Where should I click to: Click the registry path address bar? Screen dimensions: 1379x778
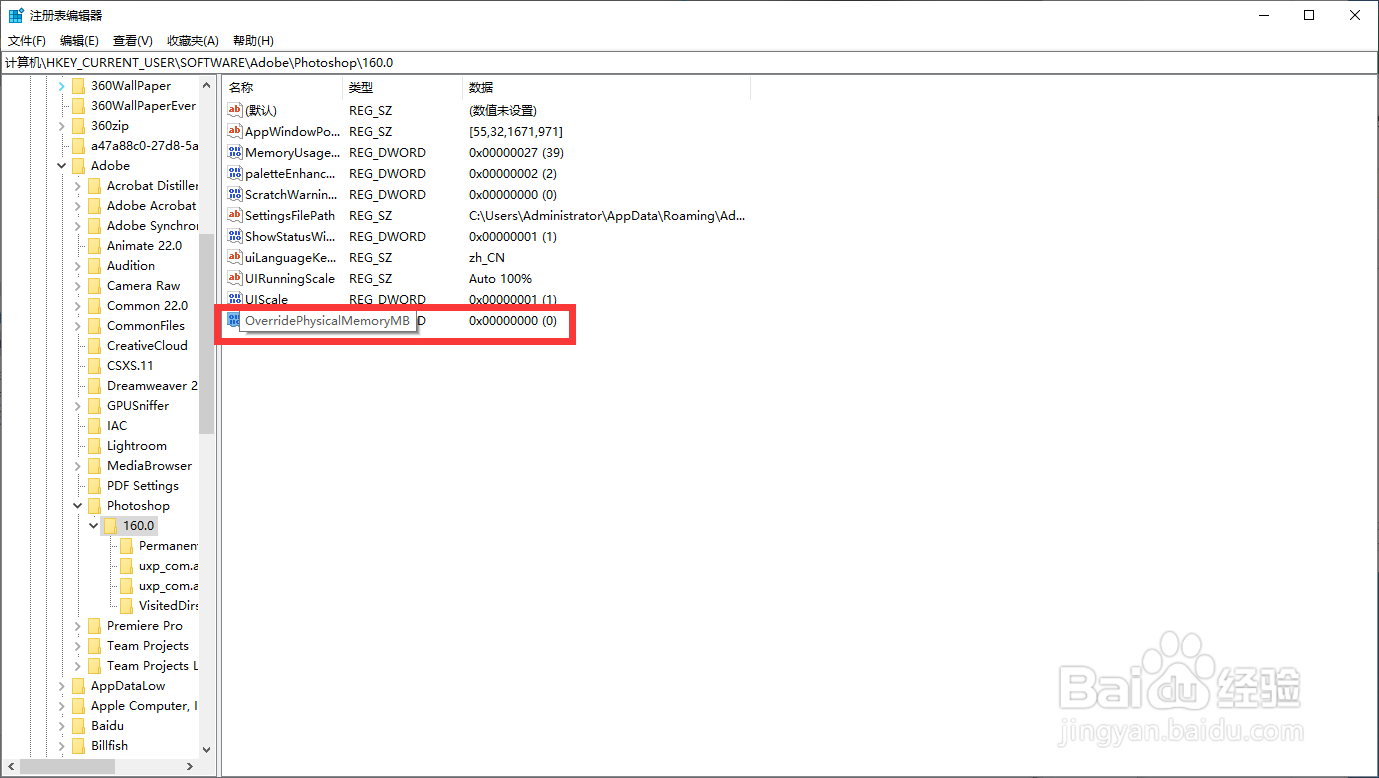689,62
